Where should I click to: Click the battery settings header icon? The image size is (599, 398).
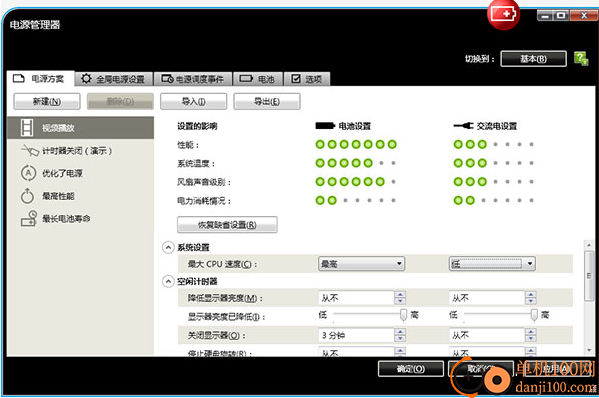click(325, 126)
